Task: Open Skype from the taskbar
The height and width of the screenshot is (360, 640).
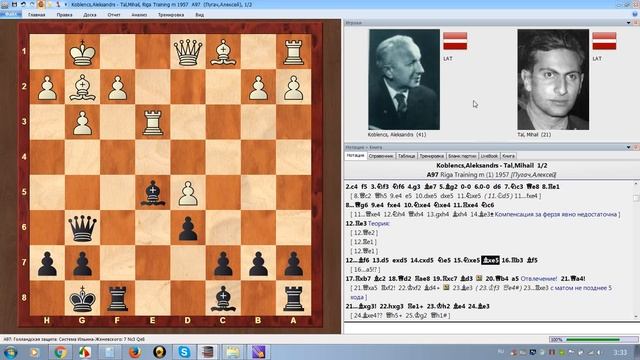Action: (x=184, y=352)
